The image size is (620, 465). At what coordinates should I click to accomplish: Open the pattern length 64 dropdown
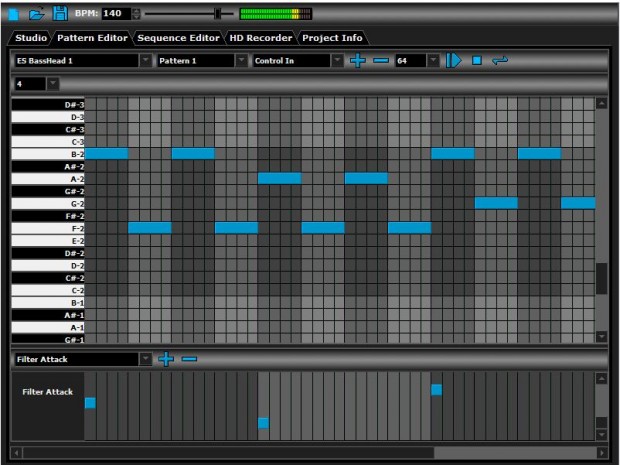433,60
